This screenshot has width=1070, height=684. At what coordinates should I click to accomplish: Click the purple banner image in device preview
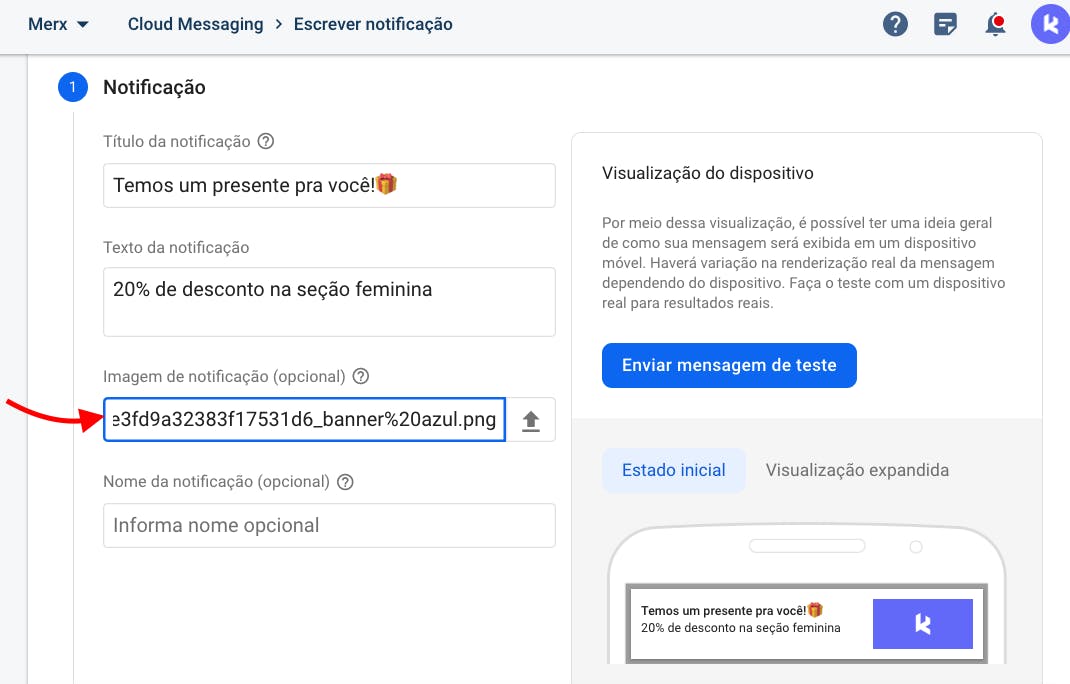click(922, 623)
